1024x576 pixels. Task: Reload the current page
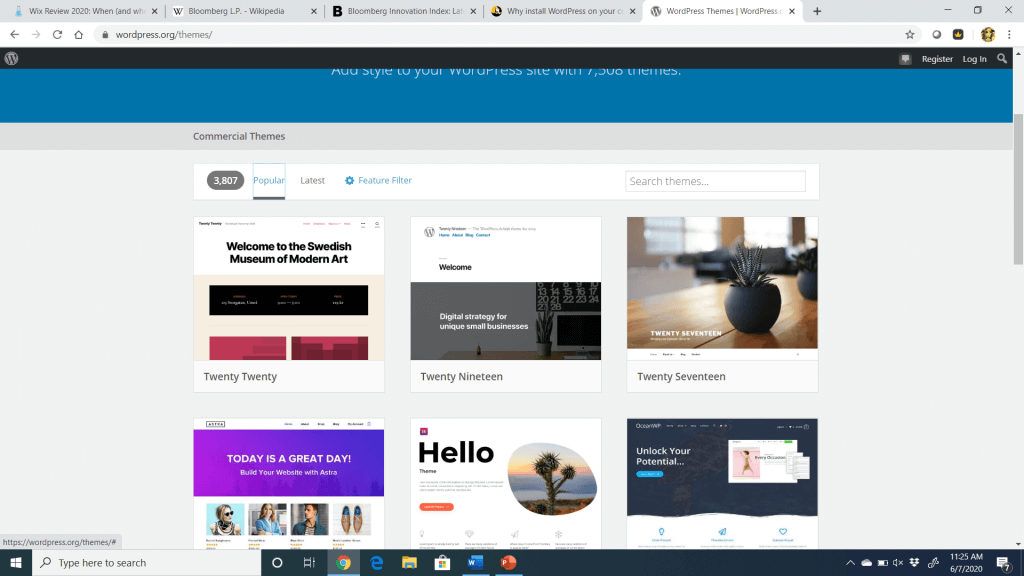(57, 35)
